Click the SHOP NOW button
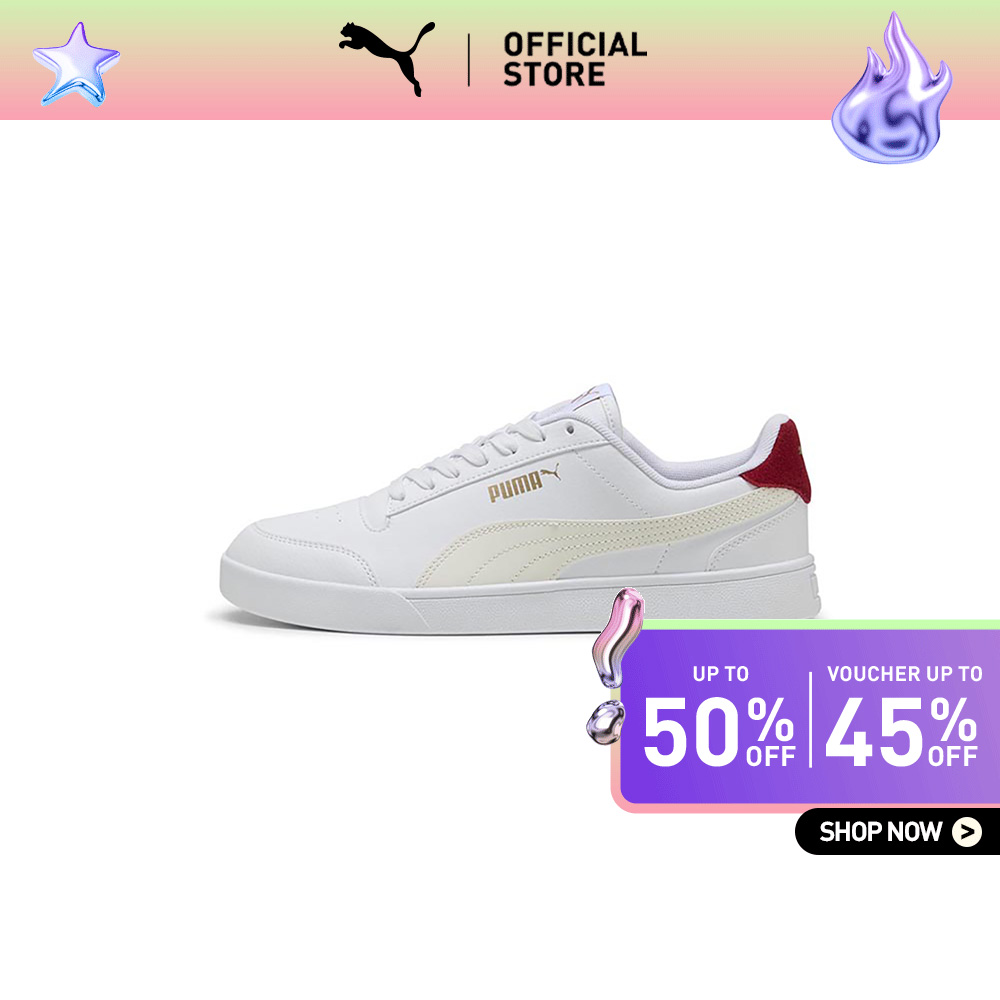Viewport: 1000px width, 1000px height. pos(897,832)
